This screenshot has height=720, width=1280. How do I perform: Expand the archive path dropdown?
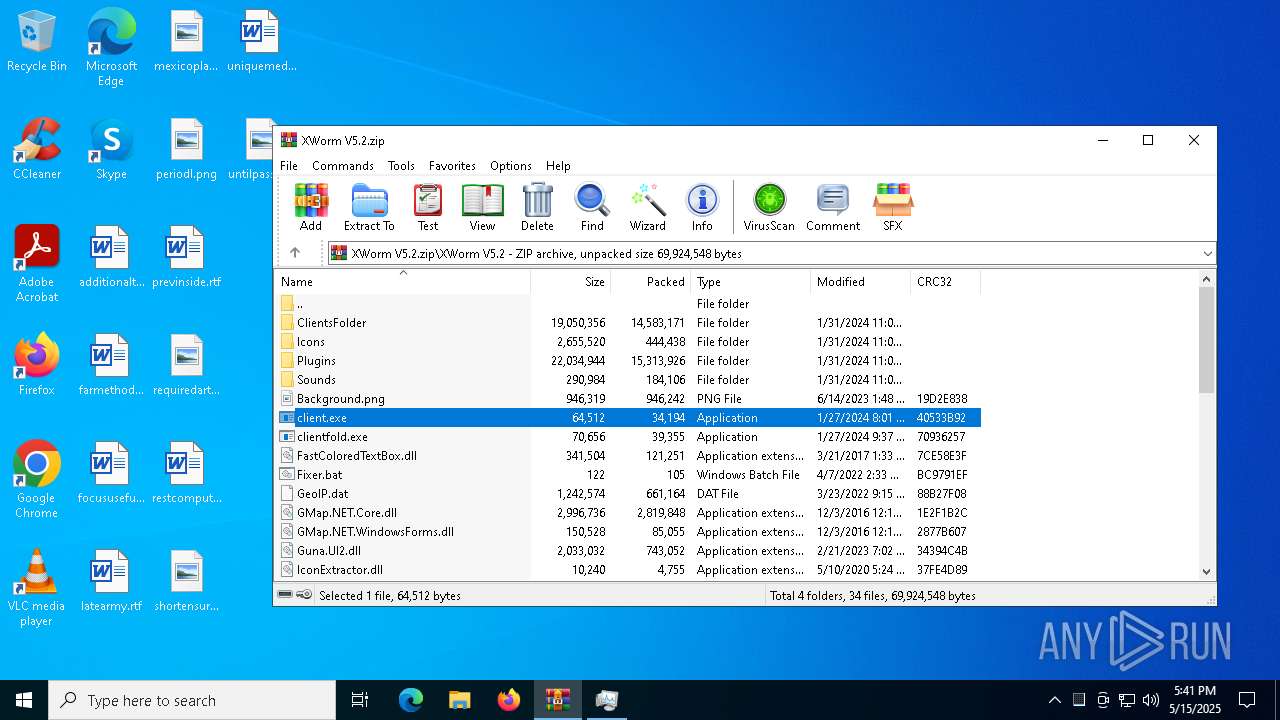click(x=1207, y=254)
